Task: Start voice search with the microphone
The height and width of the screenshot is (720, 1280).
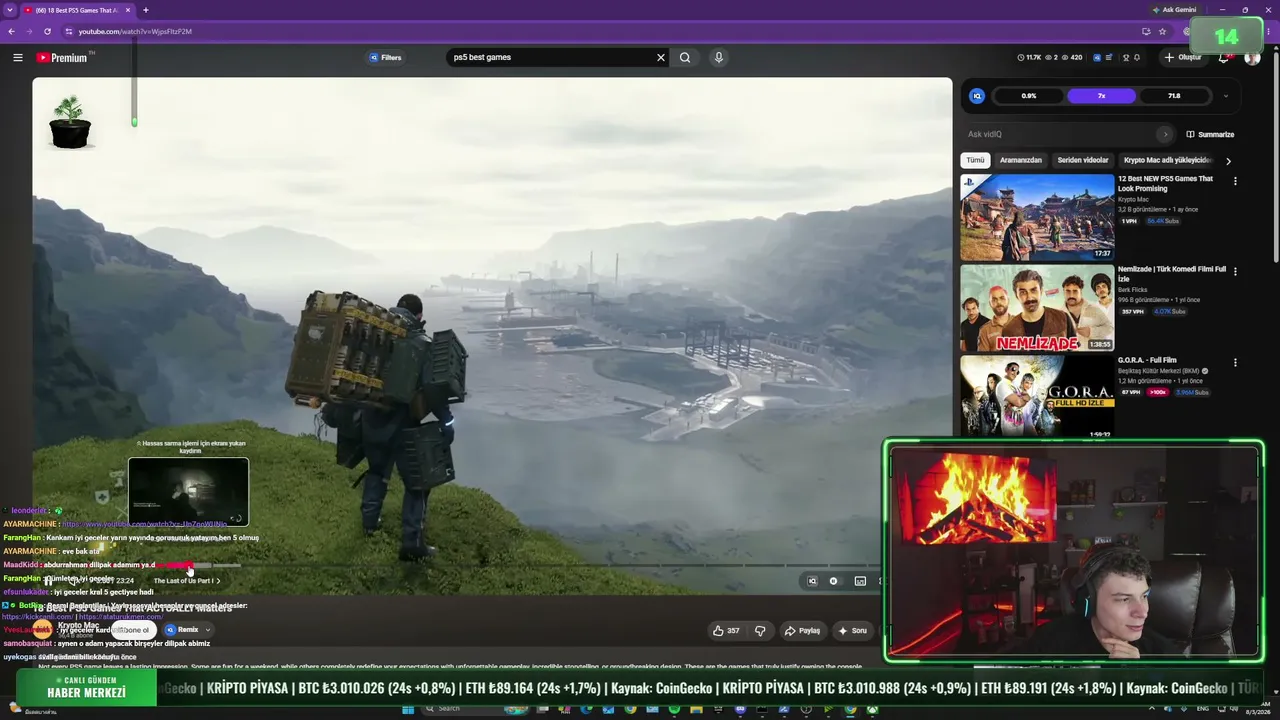Action: click(x=718, y=57)
